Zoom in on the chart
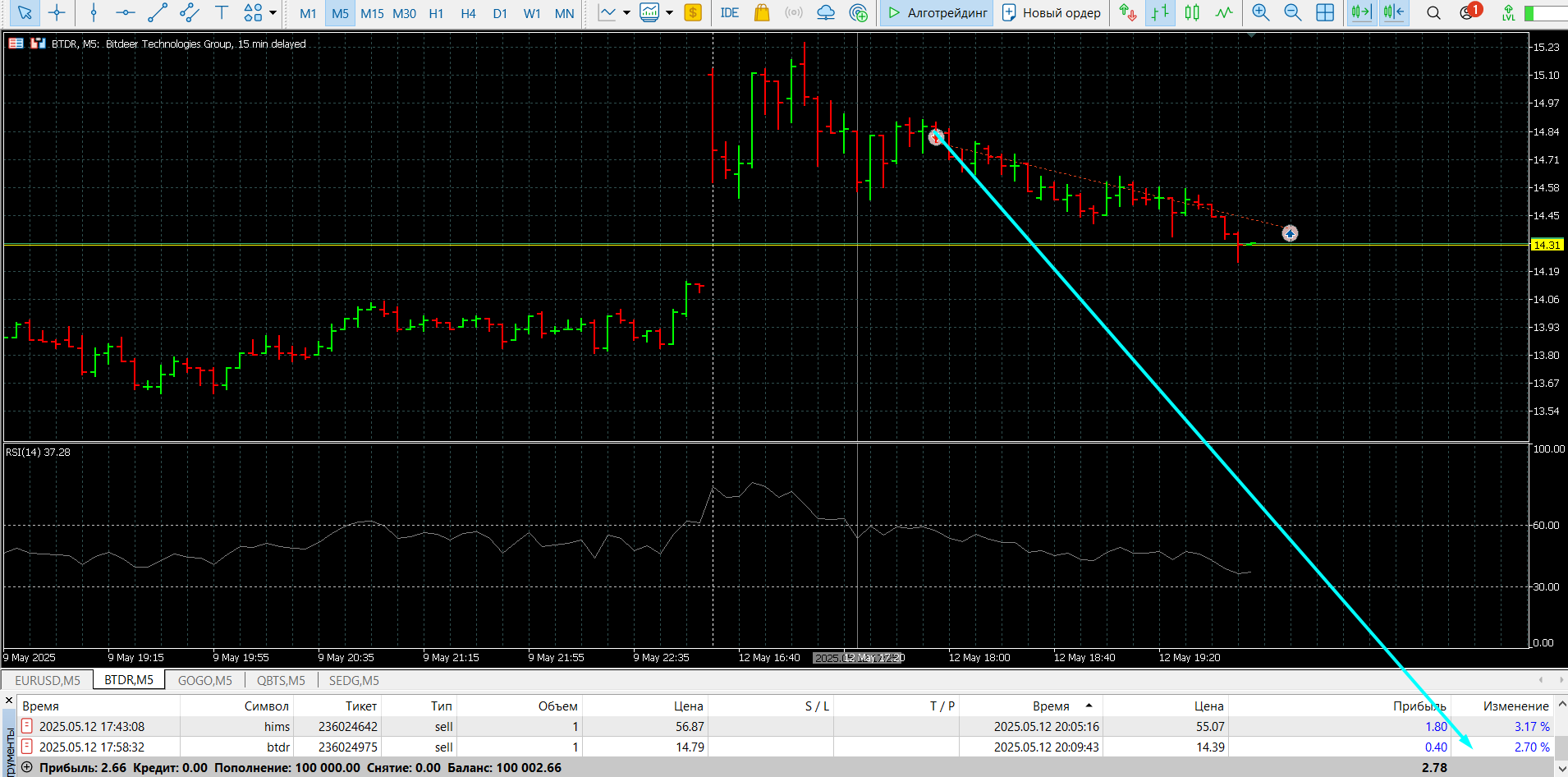 [x=1261, y=12]
